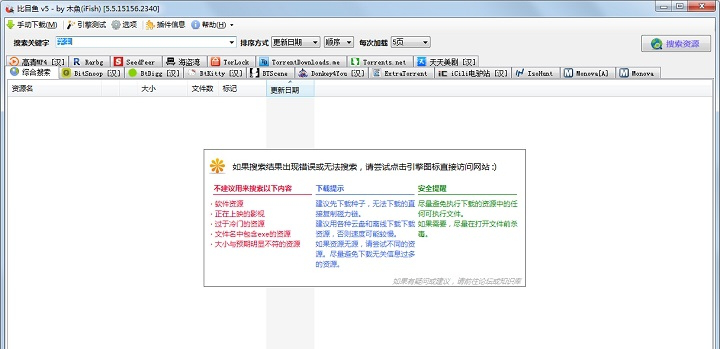The image size is (720, 362).
Task: Sort by the 更新日期 column header
Action: [290, 89]
